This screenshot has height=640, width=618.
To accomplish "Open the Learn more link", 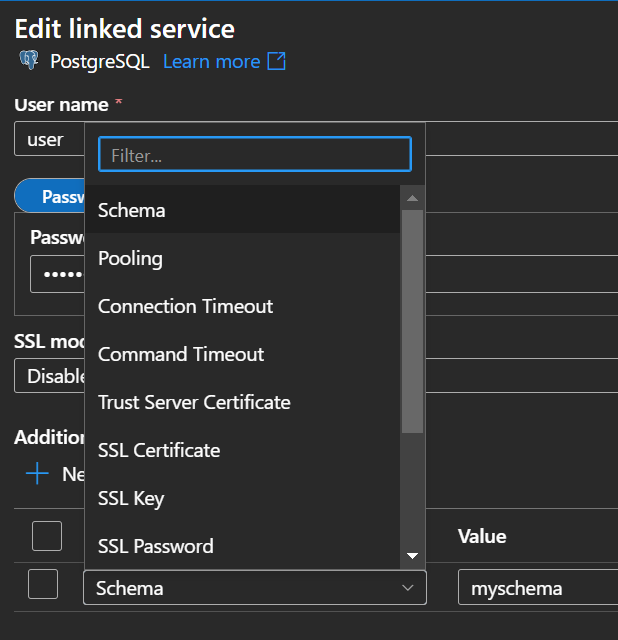I will click(211, 62).
